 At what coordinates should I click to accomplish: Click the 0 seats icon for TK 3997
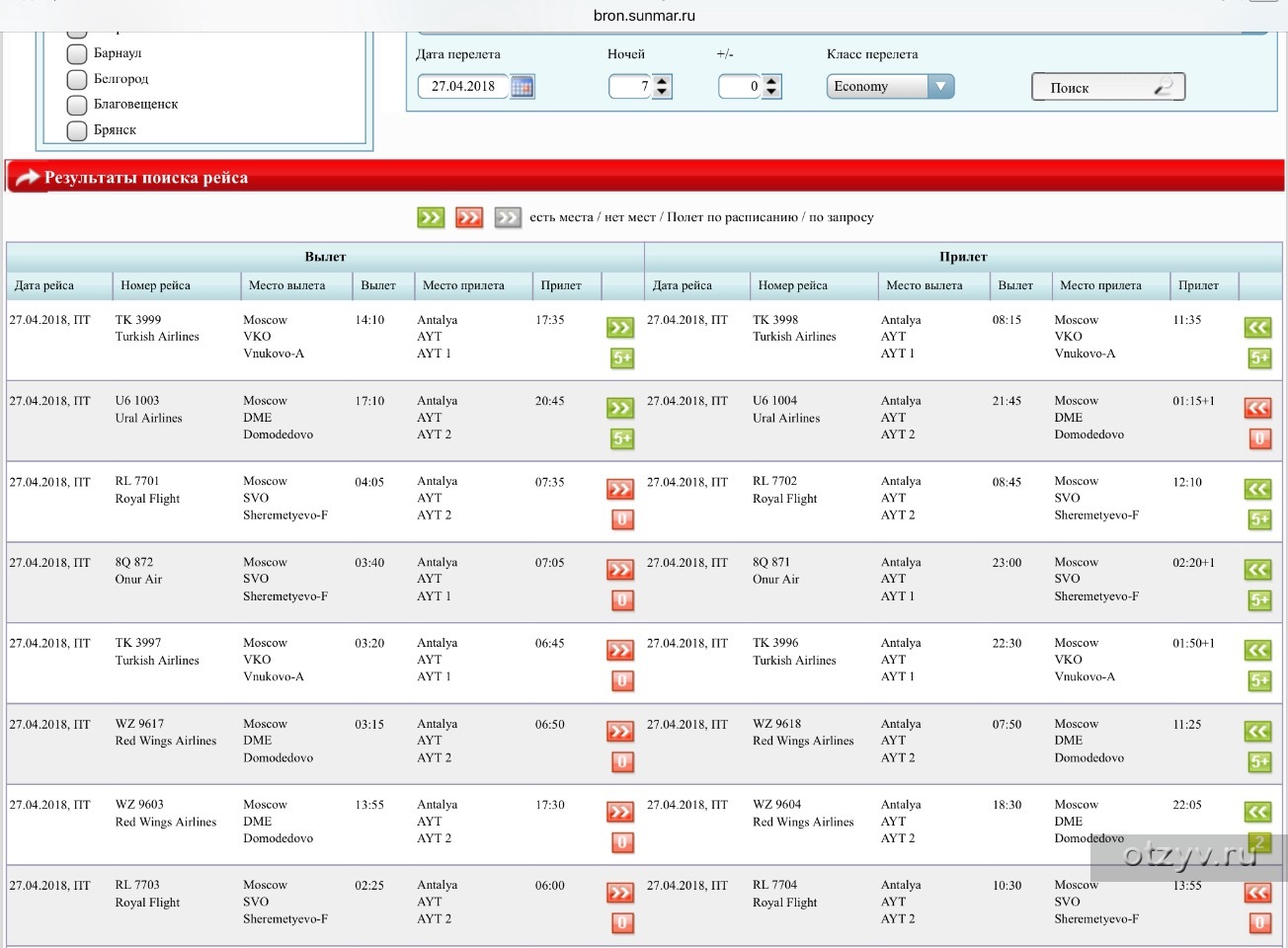622,681
